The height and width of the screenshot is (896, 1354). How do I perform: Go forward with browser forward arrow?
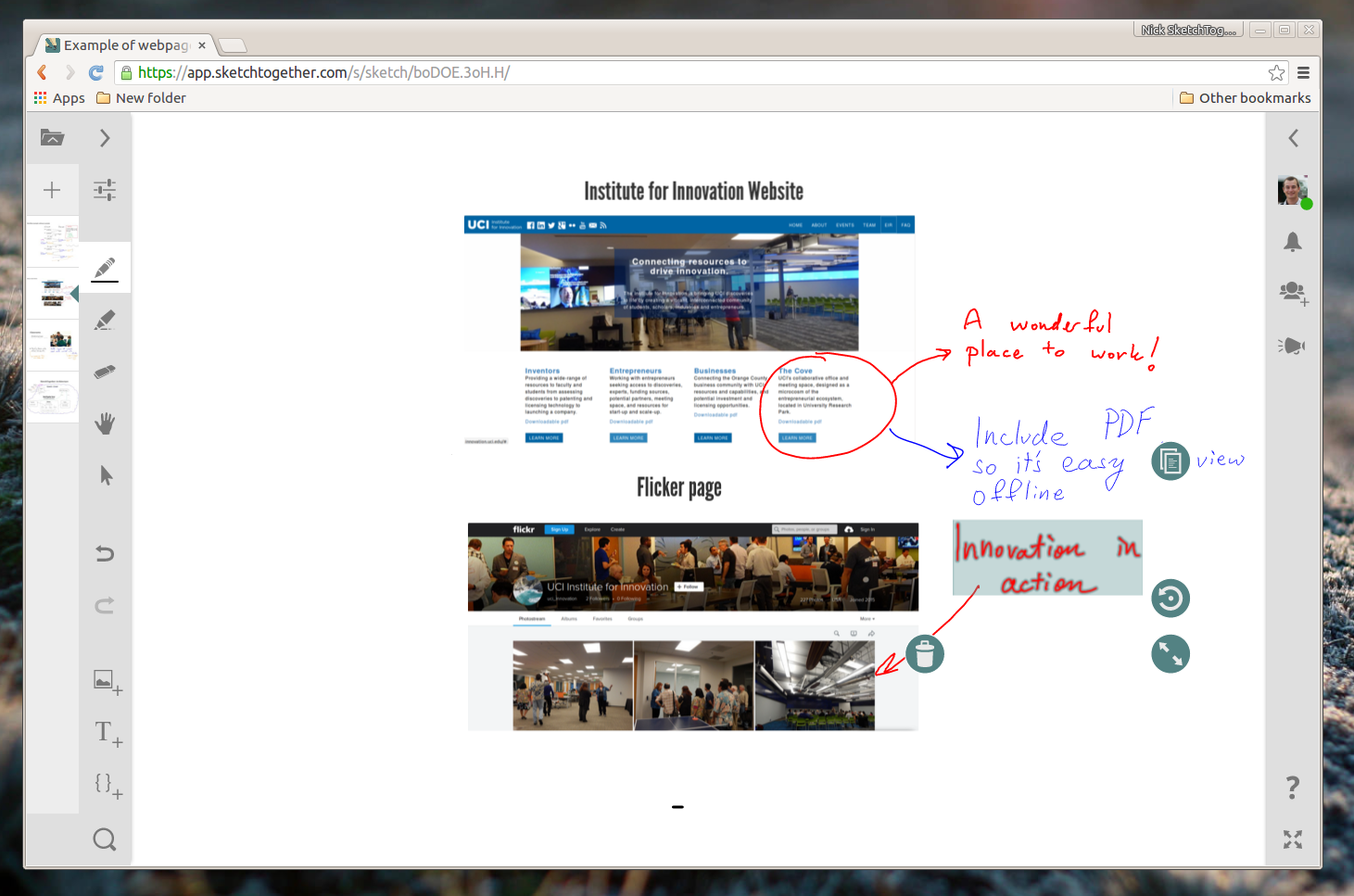[70, 72]
